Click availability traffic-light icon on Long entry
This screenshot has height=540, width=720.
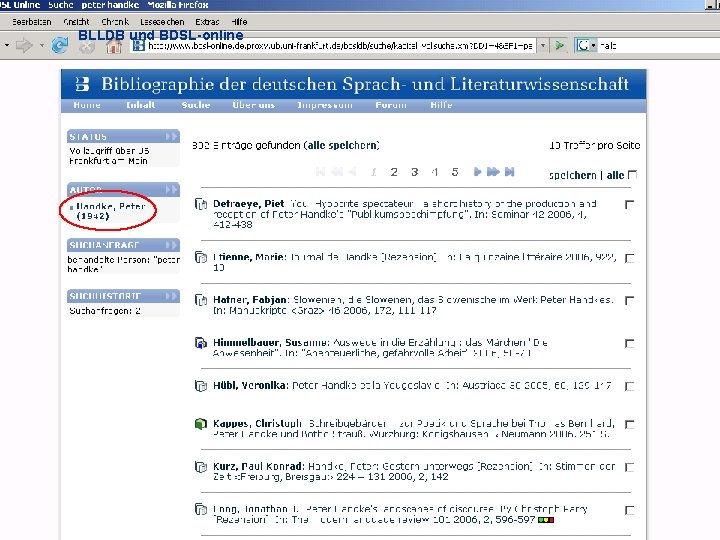(x=546, y=520)
